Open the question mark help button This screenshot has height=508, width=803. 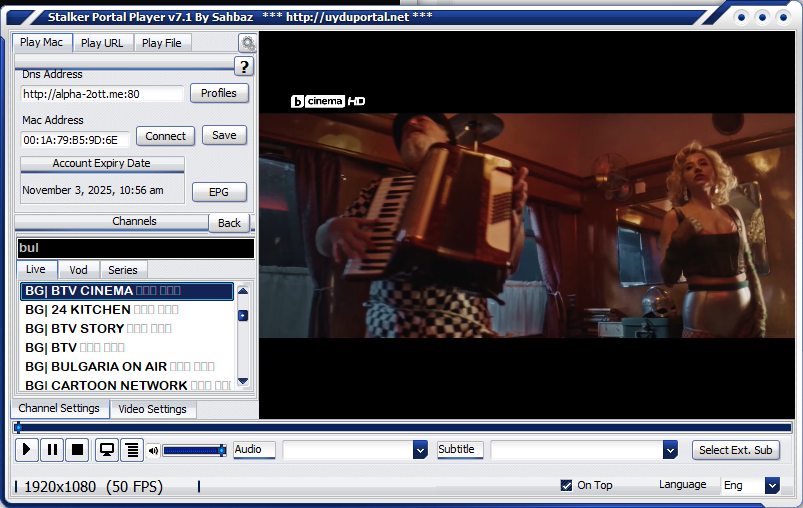[244, 67]
